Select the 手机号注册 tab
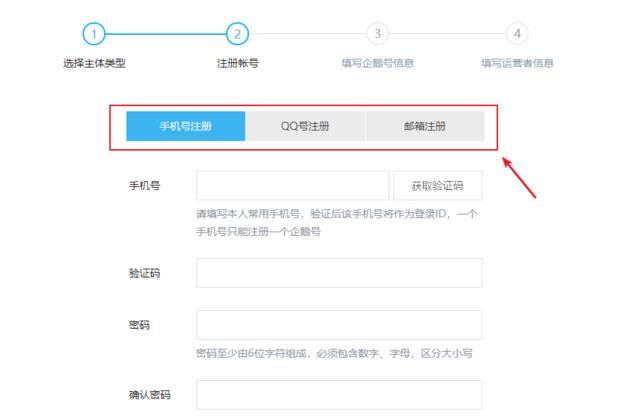 [x=186, y=126]
